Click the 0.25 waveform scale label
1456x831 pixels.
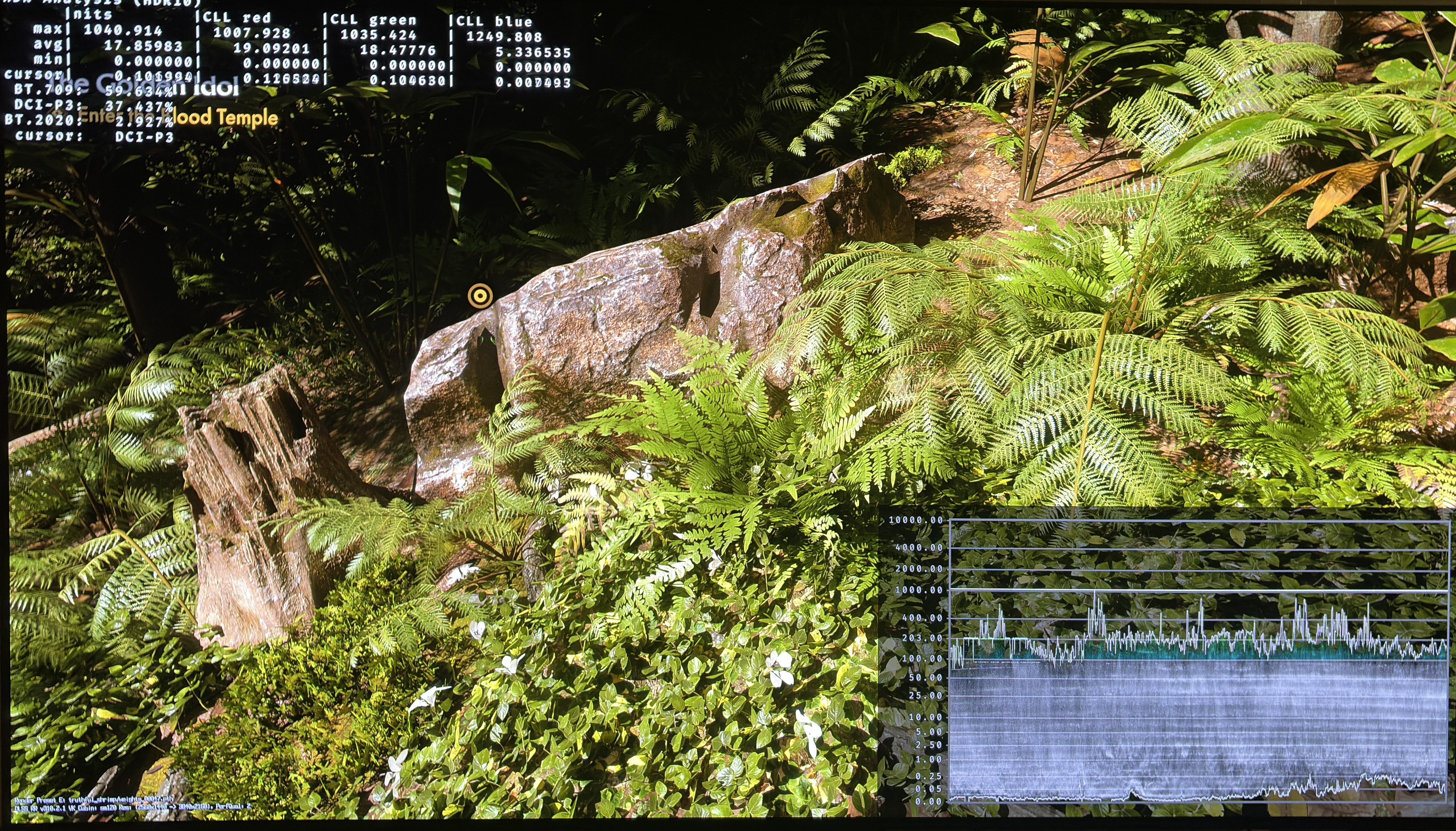click(x=928, y=776)
